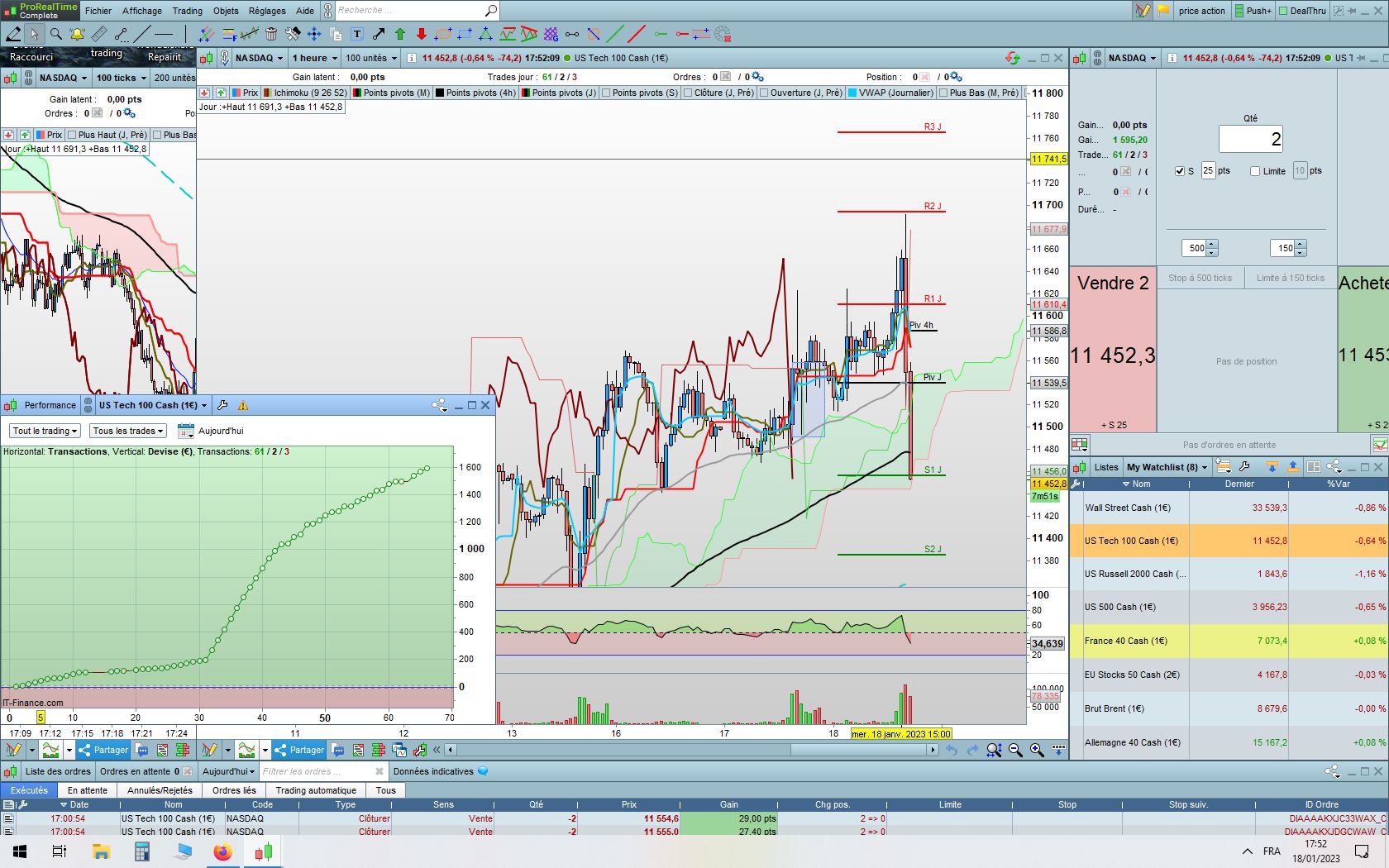
Task: Insert a green up arrow marker
Action: pyautogui.click(x=400, y=34)
